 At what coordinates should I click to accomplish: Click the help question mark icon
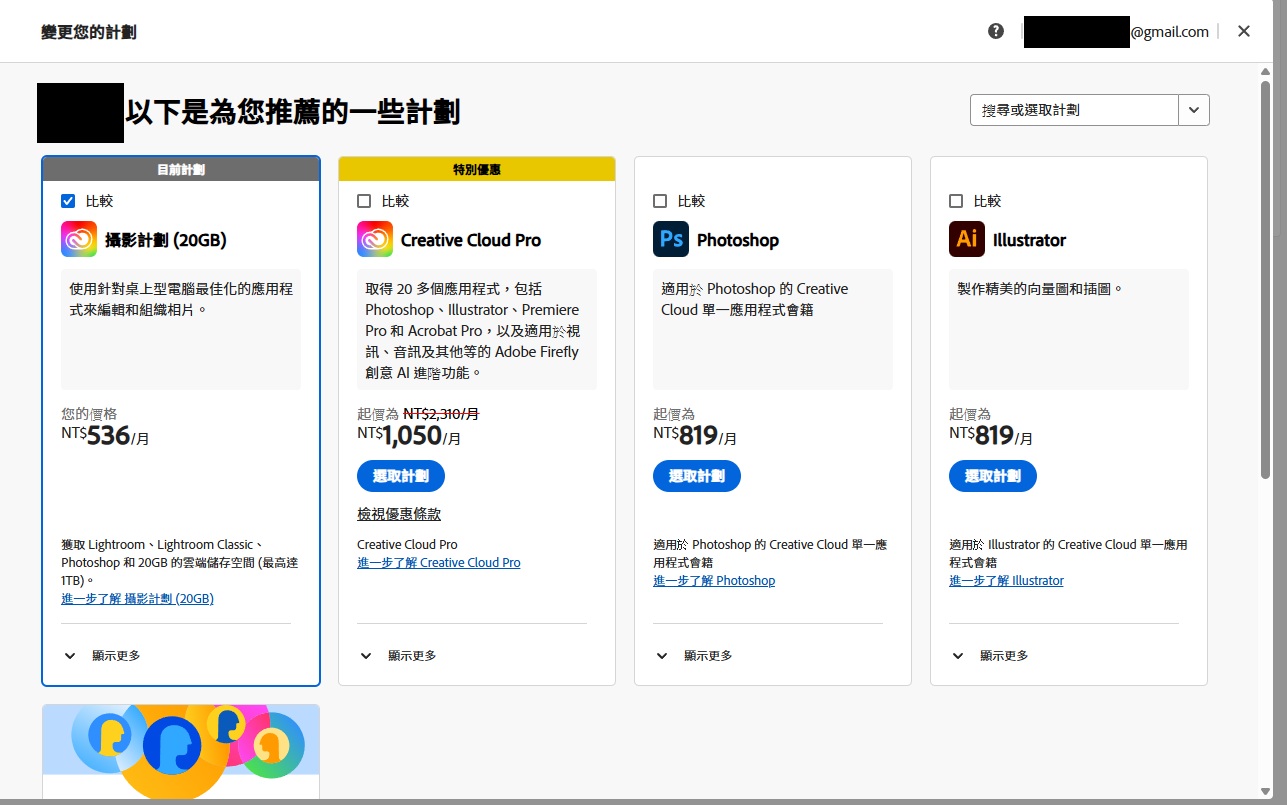(995, 31)
